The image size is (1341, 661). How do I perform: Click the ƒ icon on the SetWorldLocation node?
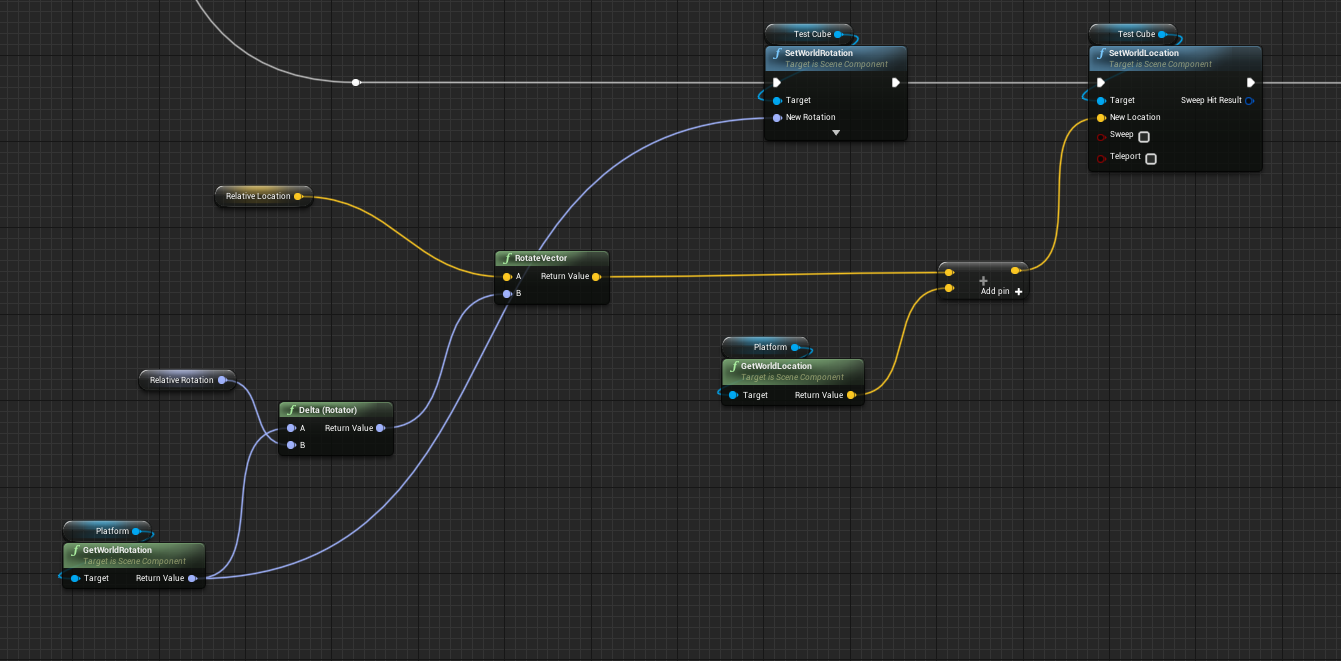pos(1099,53)
